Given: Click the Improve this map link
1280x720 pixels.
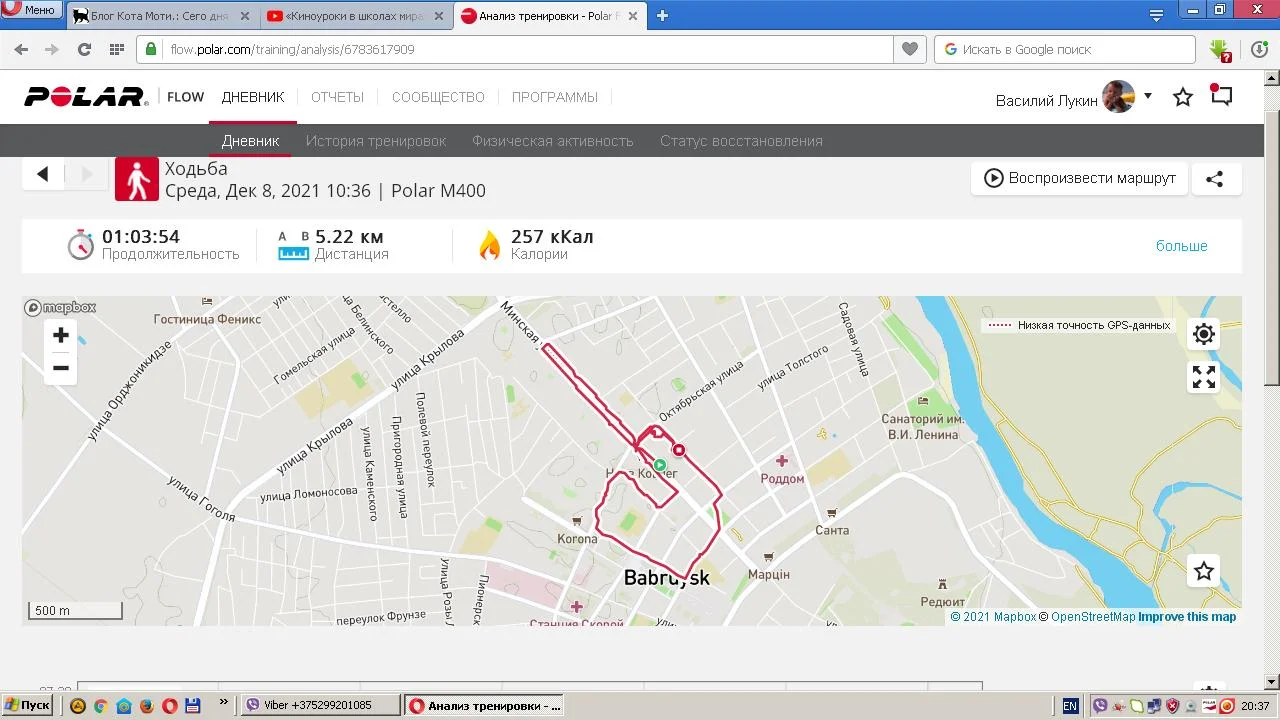Looking at the screenshot, I should click(1187, 617).
